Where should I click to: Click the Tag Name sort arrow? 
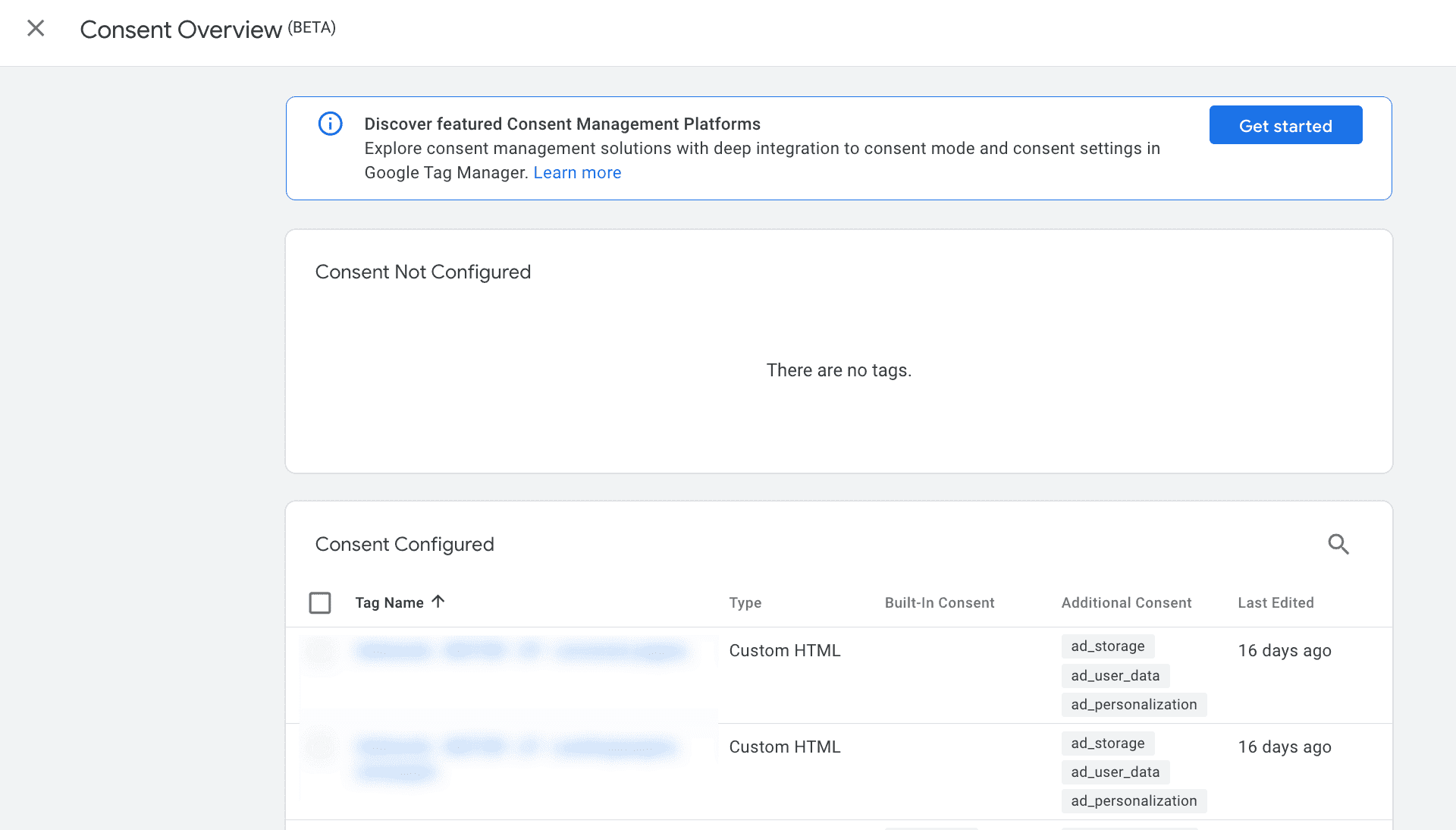point(438,602)
